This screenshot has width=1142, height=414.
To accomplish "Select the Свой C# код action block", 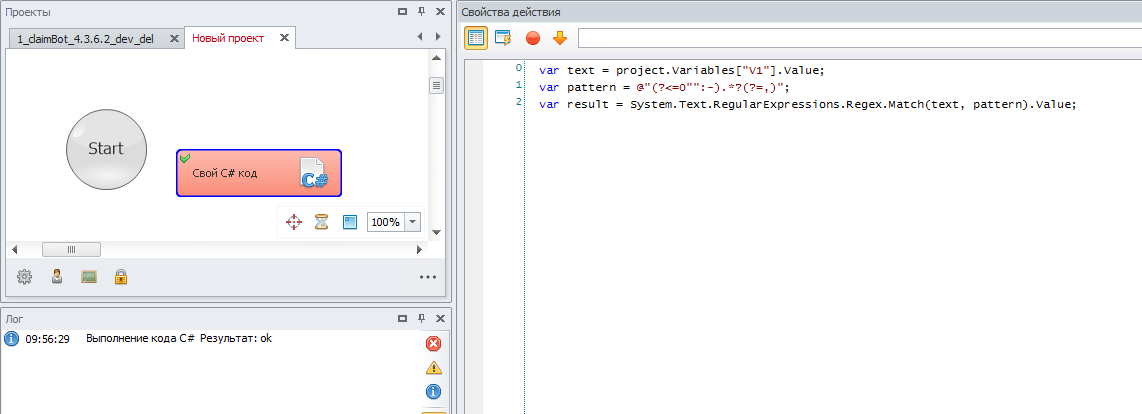I will pos(259,173).
